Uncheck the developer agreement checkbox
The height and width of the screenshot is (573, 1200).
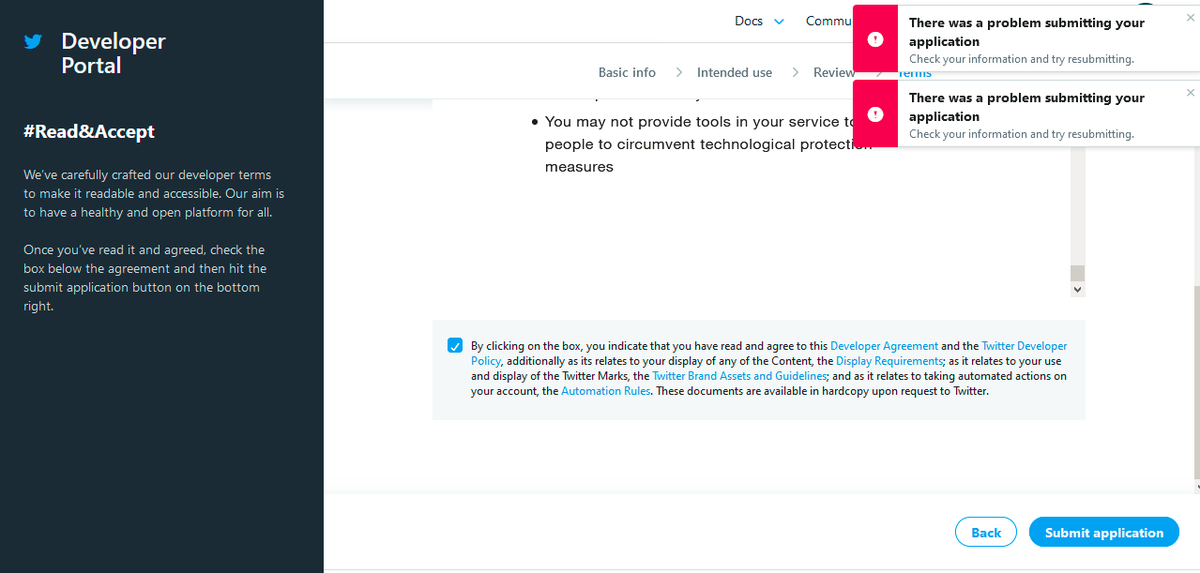455,345
